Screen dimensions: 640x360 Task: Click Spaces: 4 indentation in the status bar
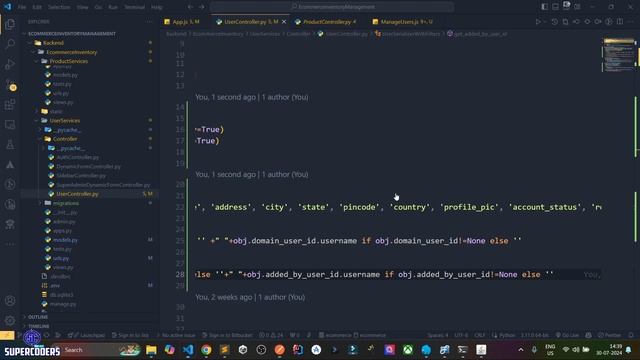(438, 335)
